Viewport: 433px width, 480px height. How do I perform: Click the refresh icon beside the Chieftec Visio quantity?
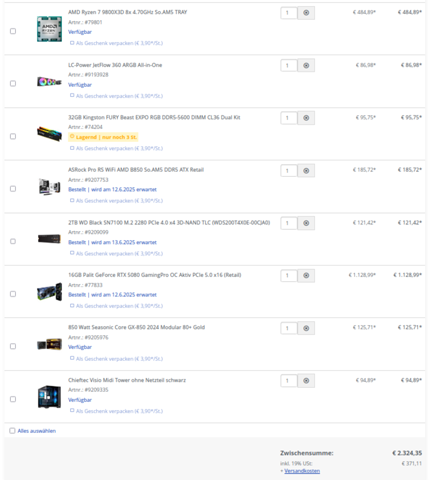(x=306, y=381)
